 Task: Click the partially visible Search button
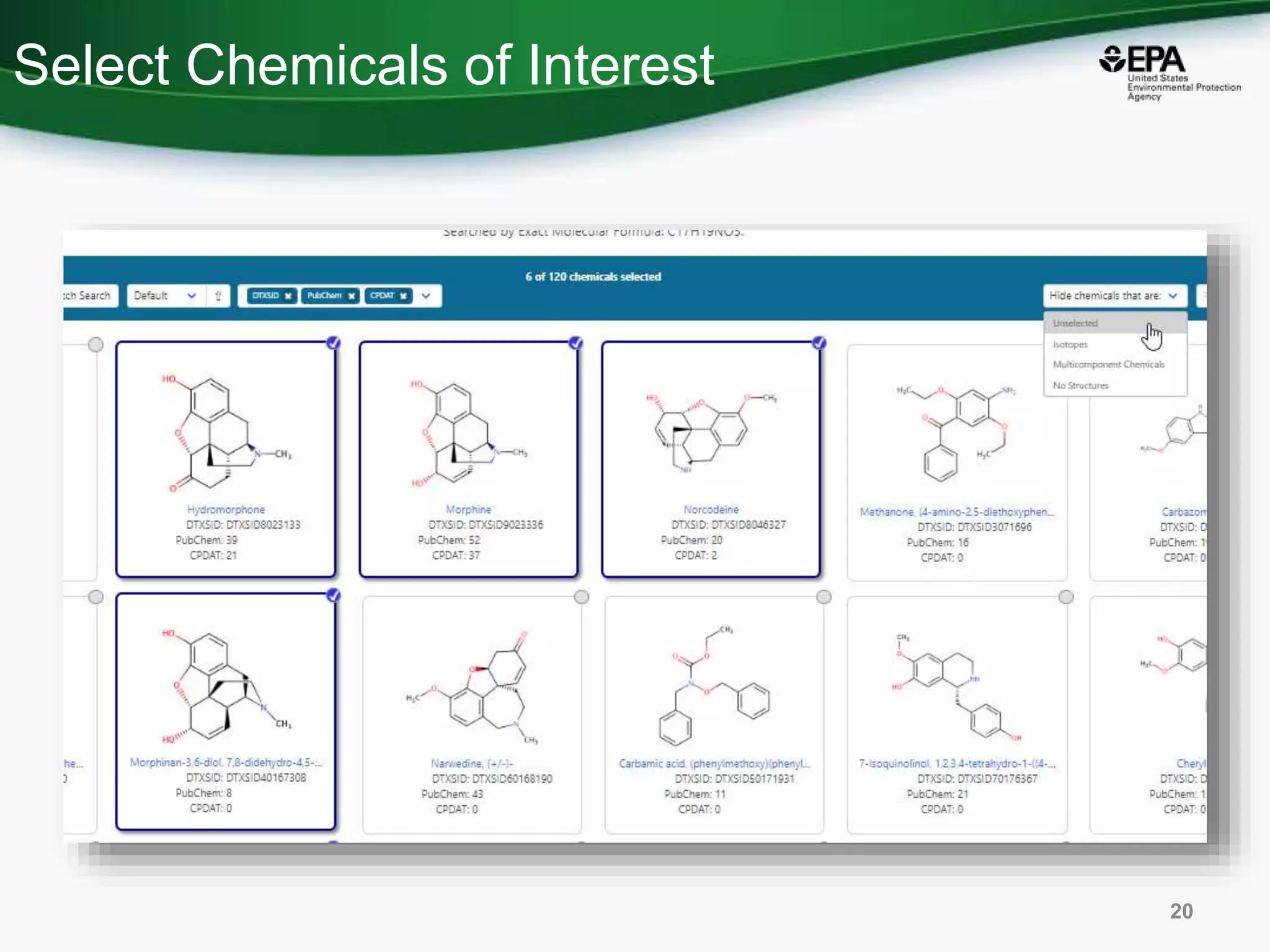[90, 296]
